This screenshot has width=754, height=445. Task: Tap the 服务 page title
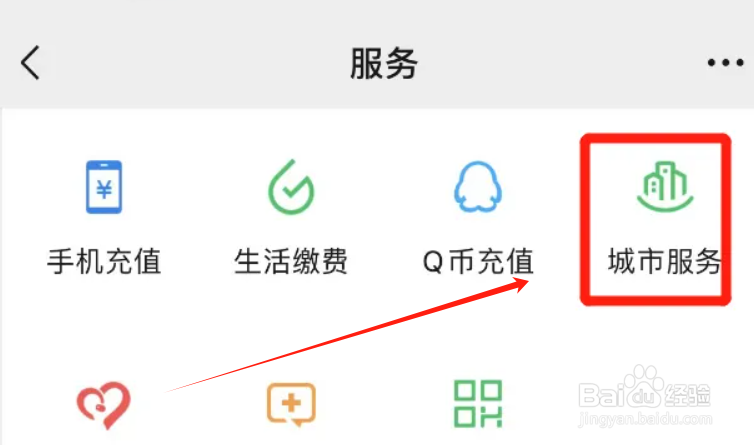(383, 63)
